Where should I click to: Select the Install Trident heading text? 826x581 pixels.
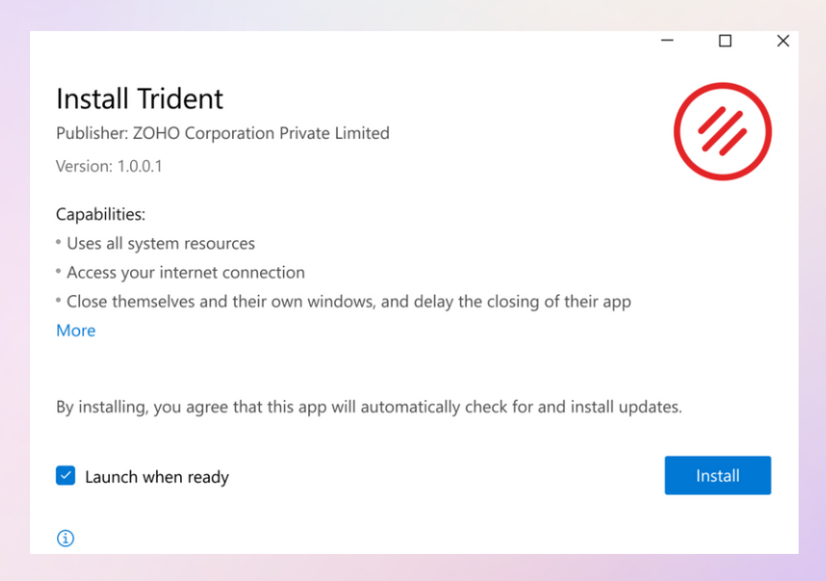pyautogui.click(x=140, y=99)
